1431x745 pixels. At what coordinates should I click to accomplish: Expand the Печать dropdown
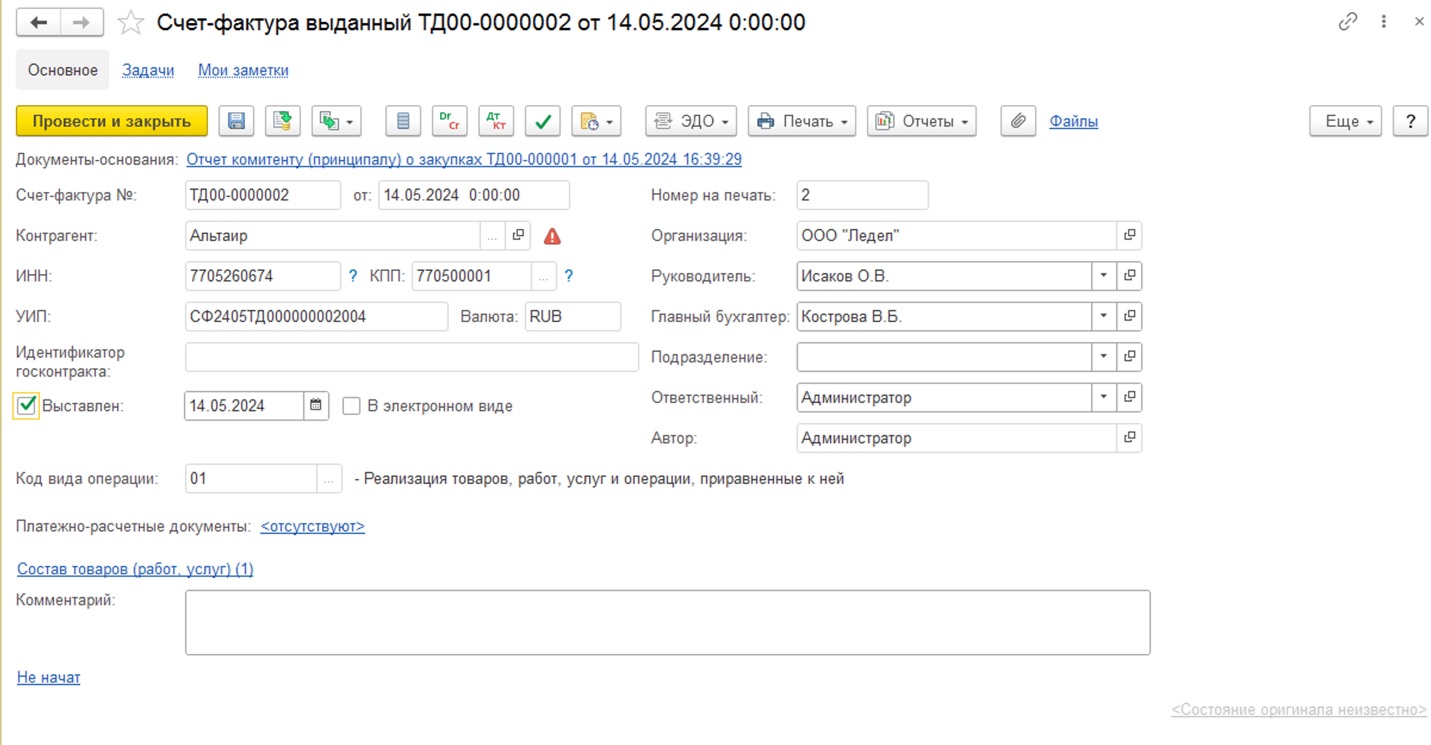pos(804,121)
